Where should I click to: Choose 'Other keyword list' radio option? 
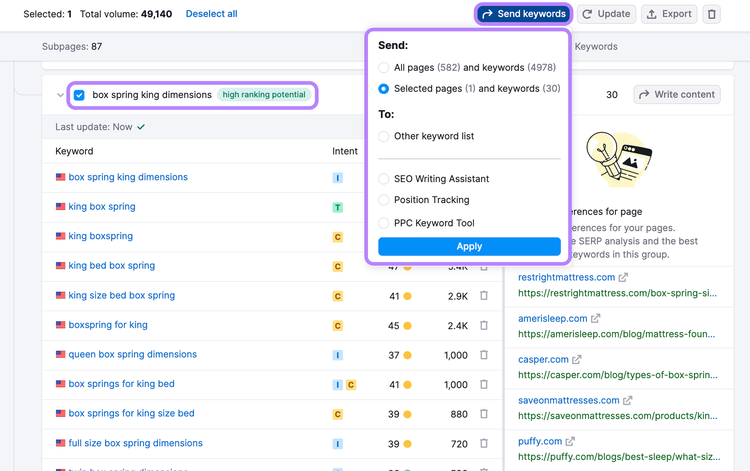click(x=384, y=136)
